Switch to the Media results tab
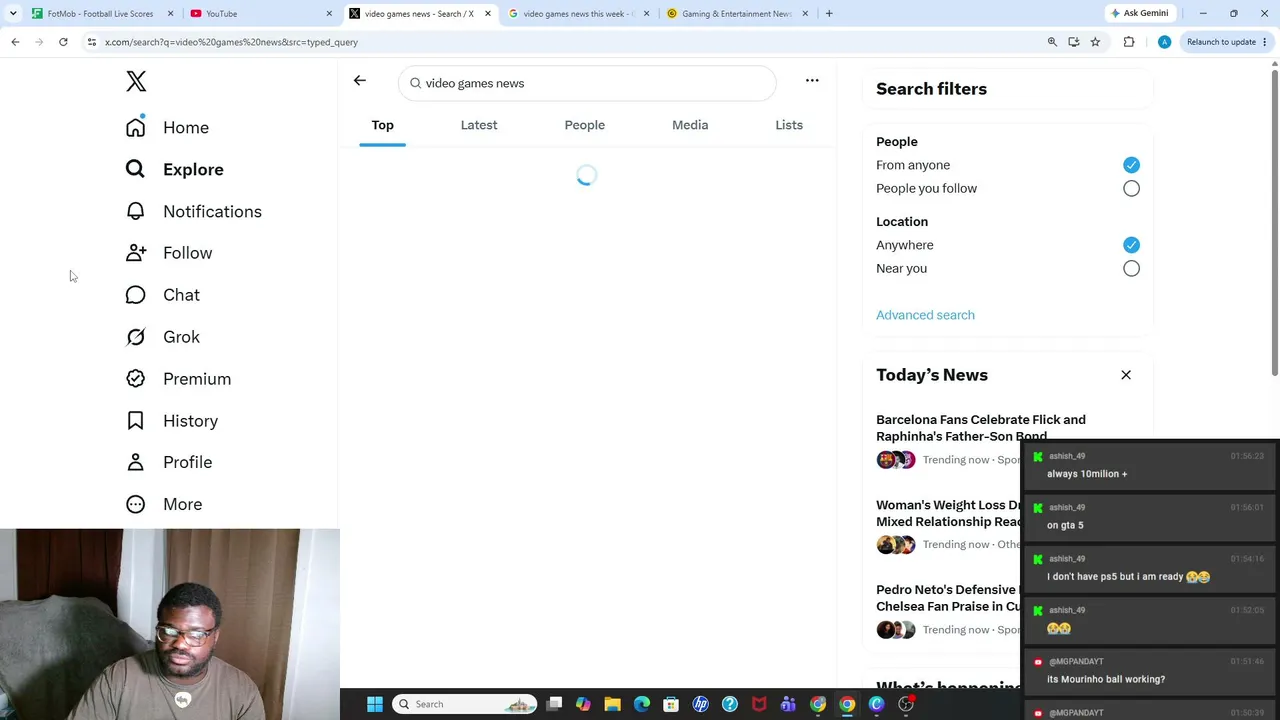Viewport: 1280px width, 720px height. tap(690, 125)
